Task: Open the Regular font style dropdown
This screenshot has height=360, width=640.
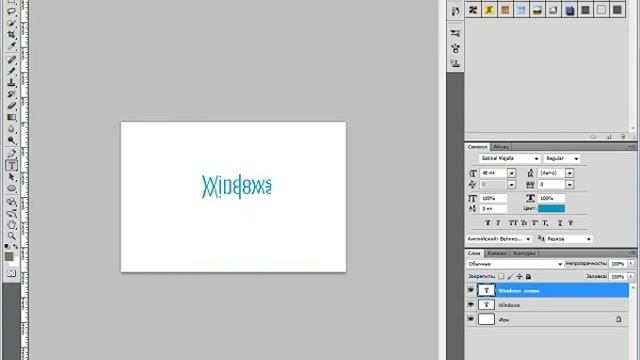Action: [562, 158]
